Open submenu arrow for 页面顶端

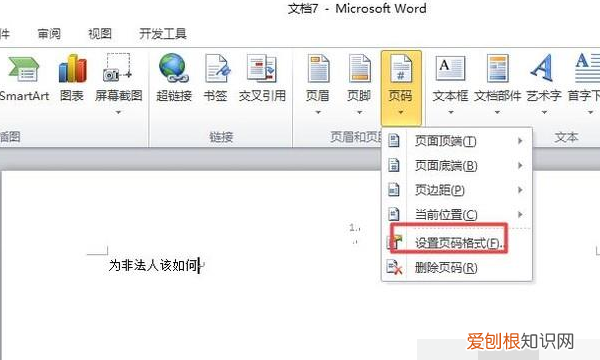click(520, 141)
